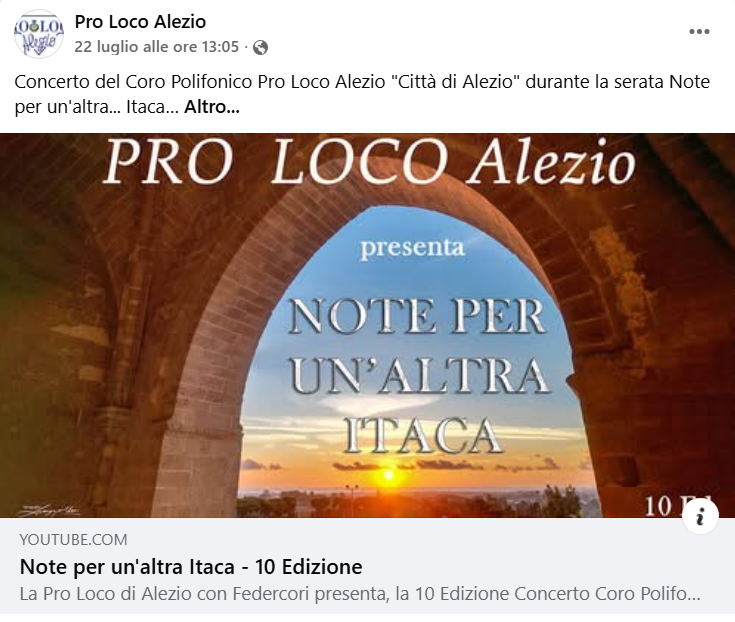Screen dimensions: 735x622
Task: Click the info icon on the link preview
Action: [x=700, y=517]
